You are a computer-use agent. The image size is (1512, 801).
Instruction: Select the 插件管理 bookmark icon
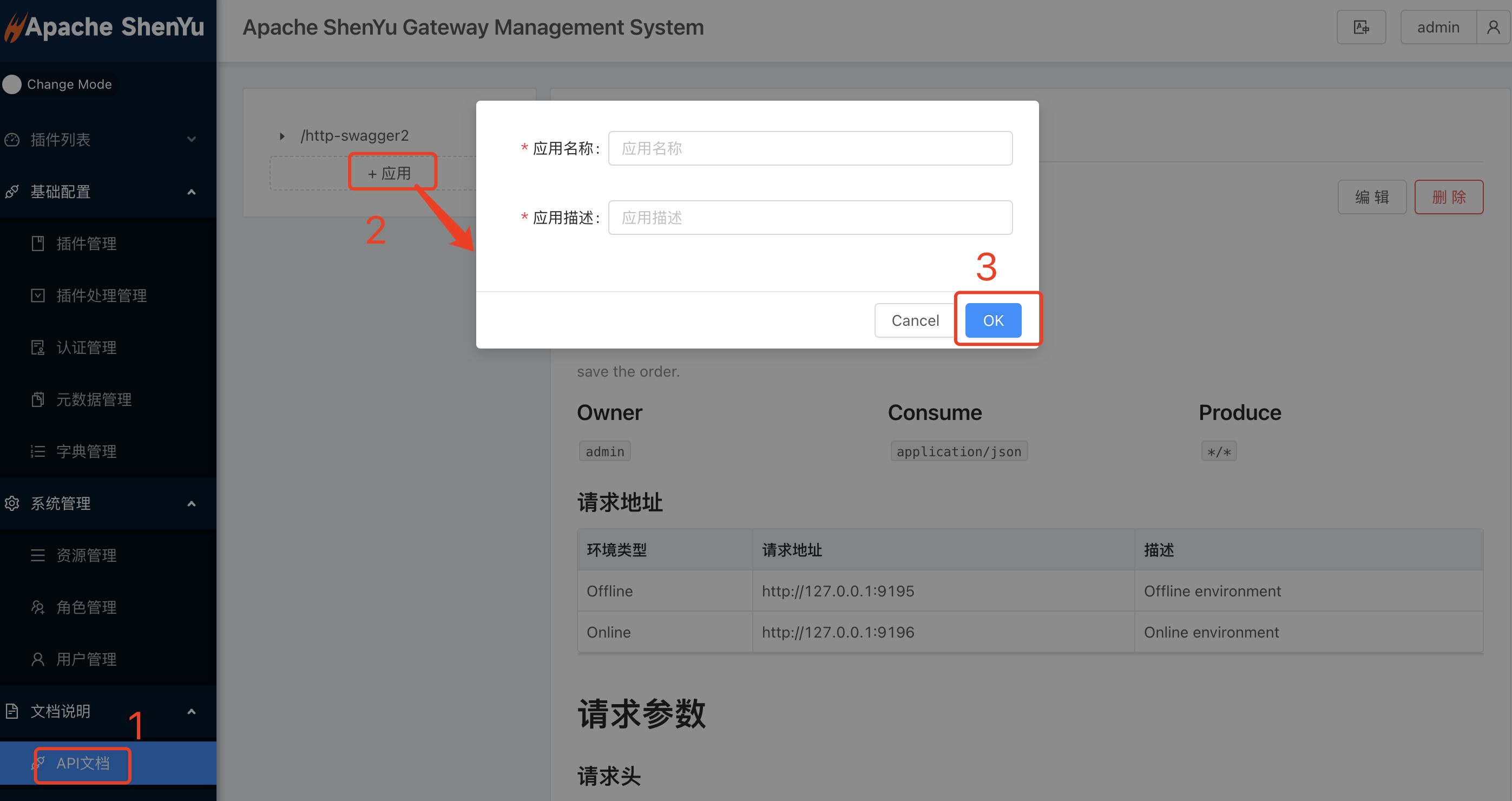[37, 244]
